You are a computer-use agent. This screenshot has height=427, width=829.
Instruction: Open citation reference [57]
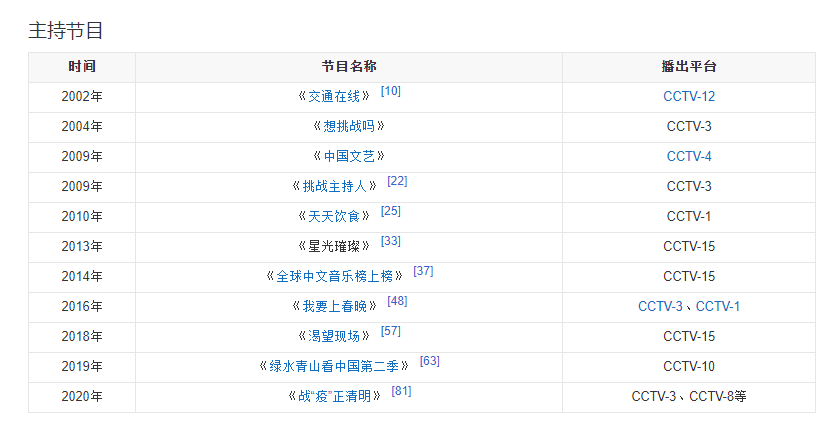click(391, 331)
